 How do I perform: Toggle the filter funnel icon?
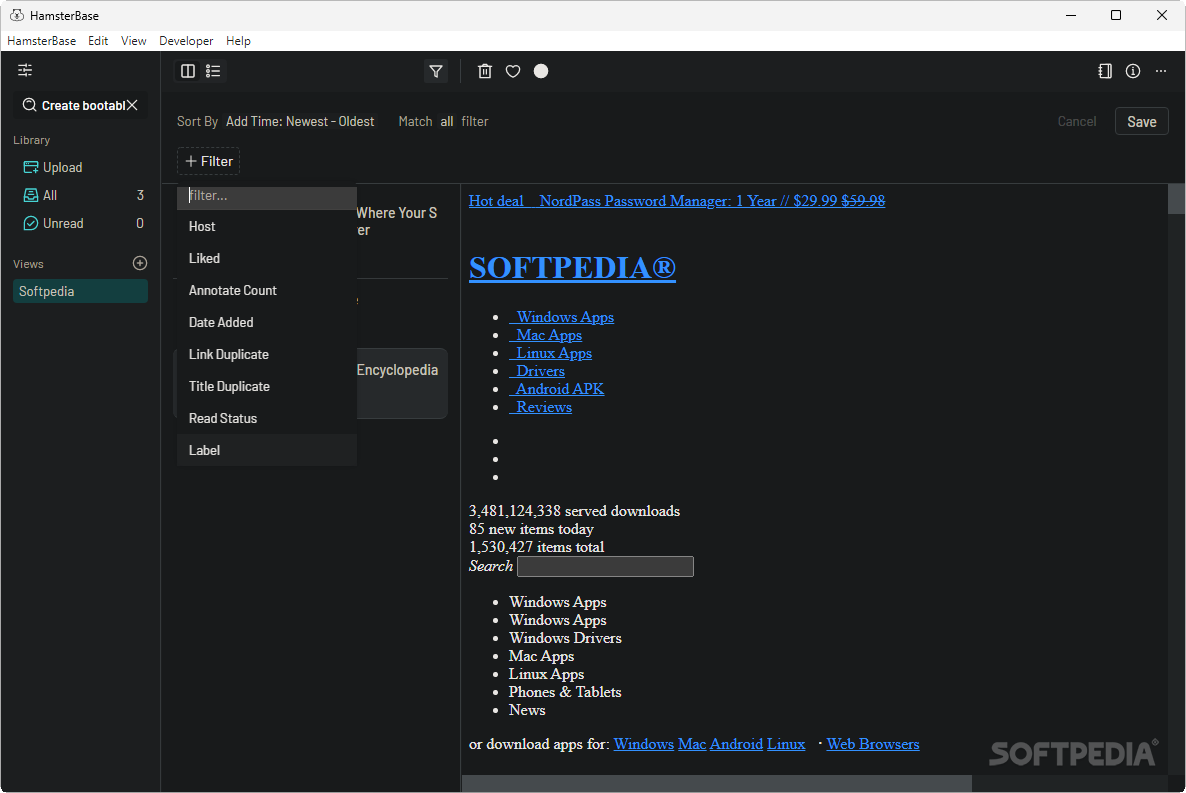pos(436,71)
